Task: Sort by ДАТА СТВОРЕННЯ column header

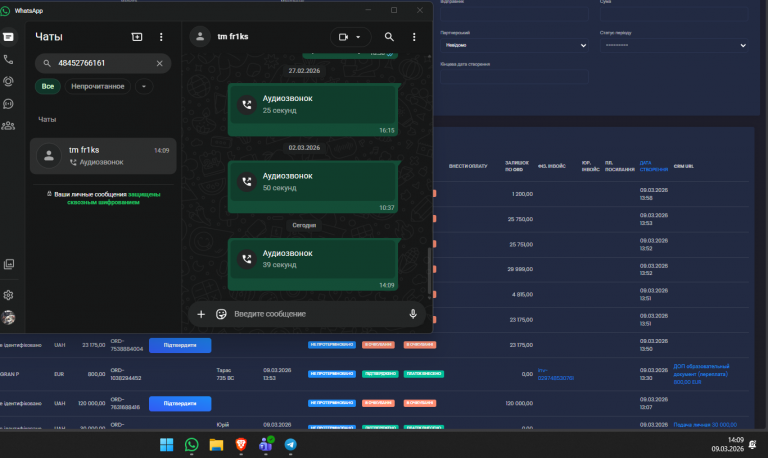Action: (653, 166)
